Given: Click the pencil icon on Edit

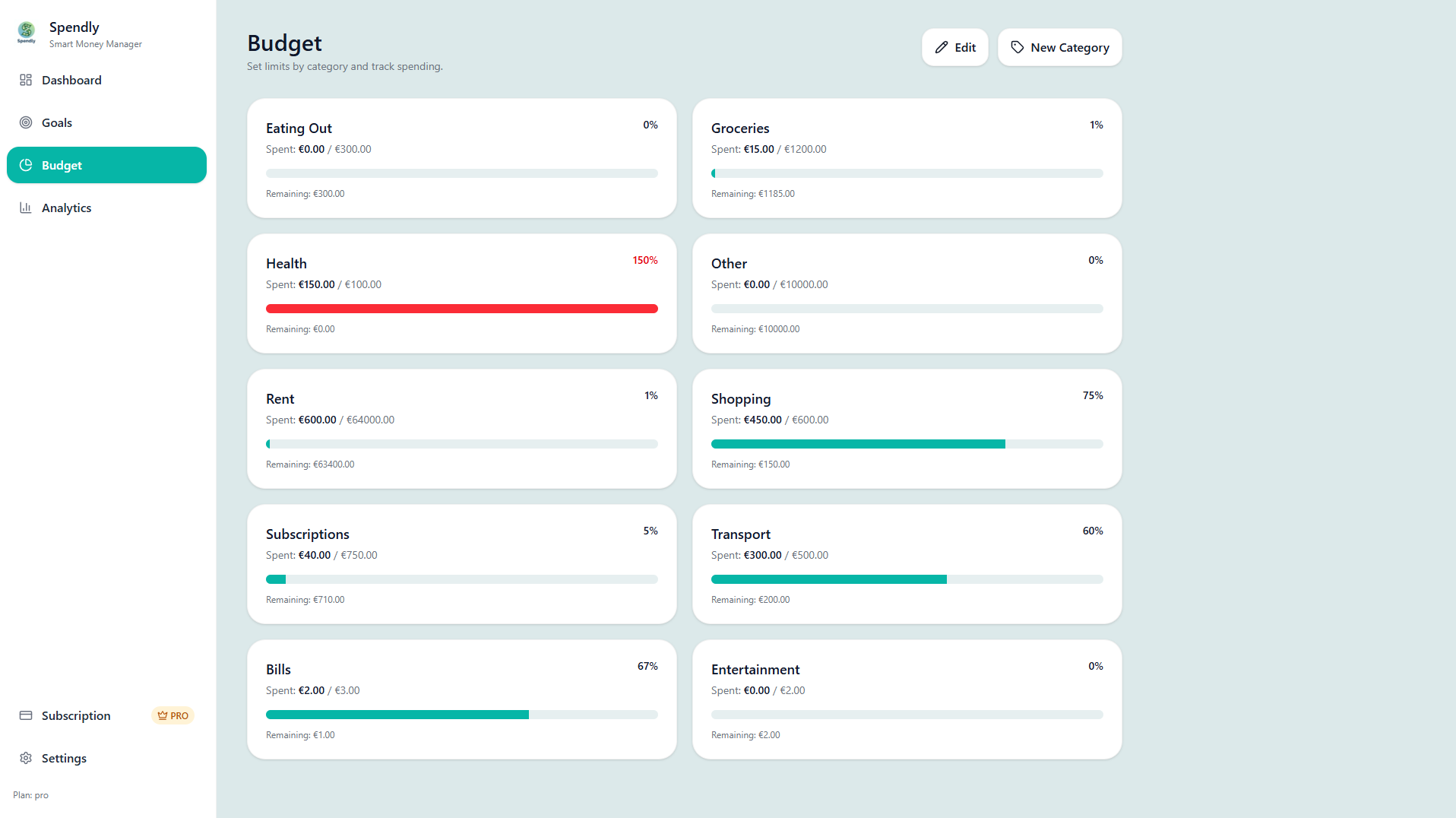Looking at the screenshot, I should (x=942, y=47).
